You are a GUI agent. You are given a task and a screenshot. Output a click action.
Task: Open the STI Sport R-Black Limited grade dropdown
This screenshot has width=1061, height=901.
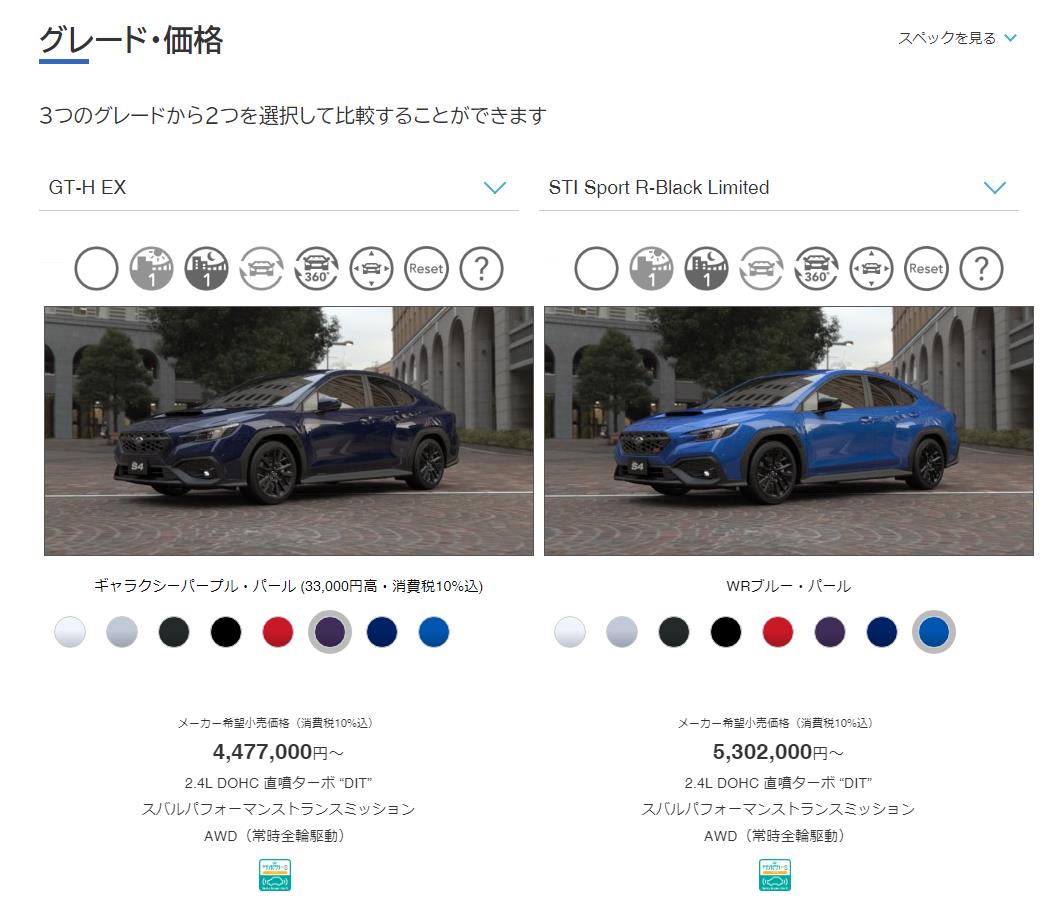(x=779, y=187)
